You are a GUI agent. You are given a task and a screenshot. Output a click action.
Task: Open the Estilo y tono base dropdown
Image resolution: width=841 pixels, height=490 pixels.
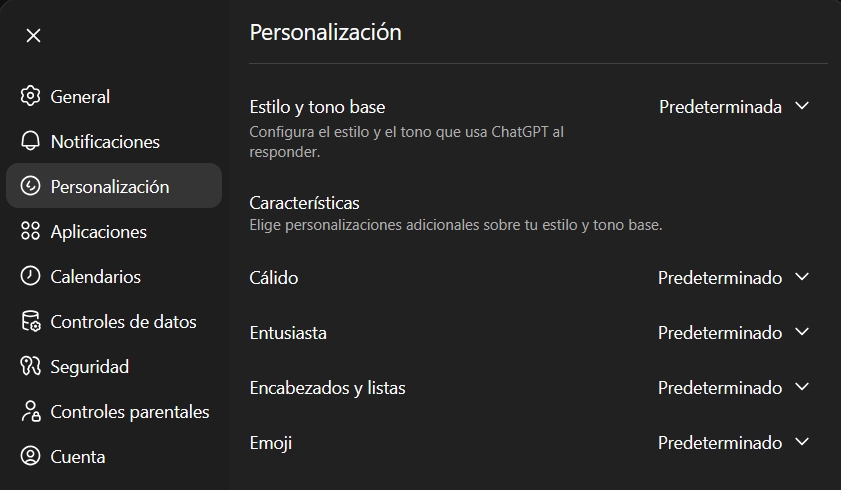coord(733,107)
